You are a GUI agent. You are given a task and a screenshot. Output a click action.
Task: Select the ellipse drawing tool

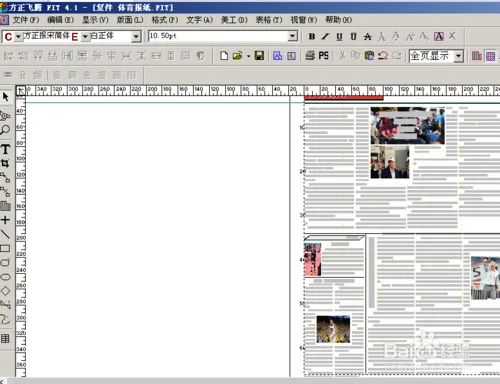point(5,277)
